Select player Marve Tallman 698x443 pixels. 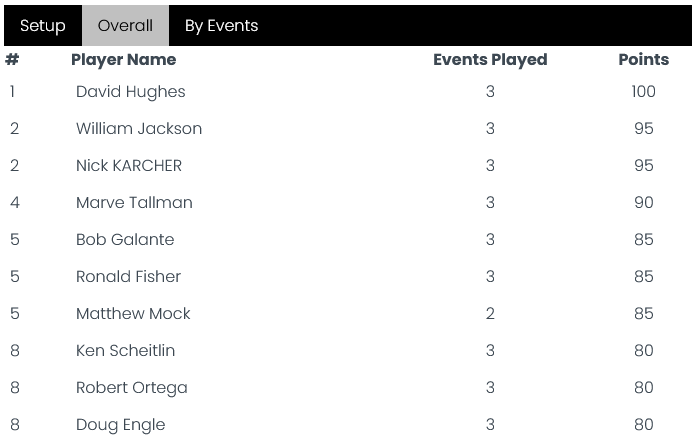click(x=134, y=203)
